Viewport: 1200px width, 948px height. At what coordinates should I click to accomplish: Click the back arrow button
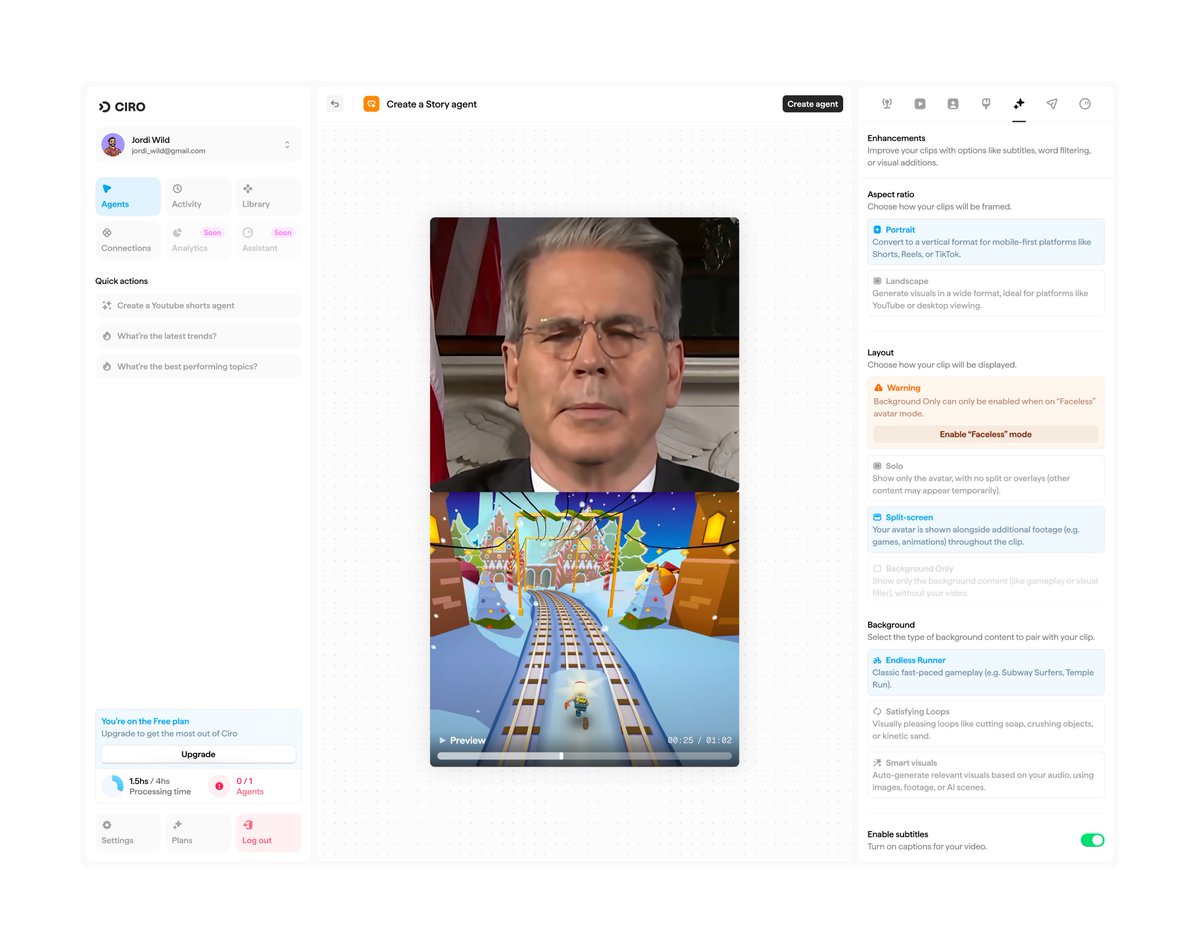335,104
